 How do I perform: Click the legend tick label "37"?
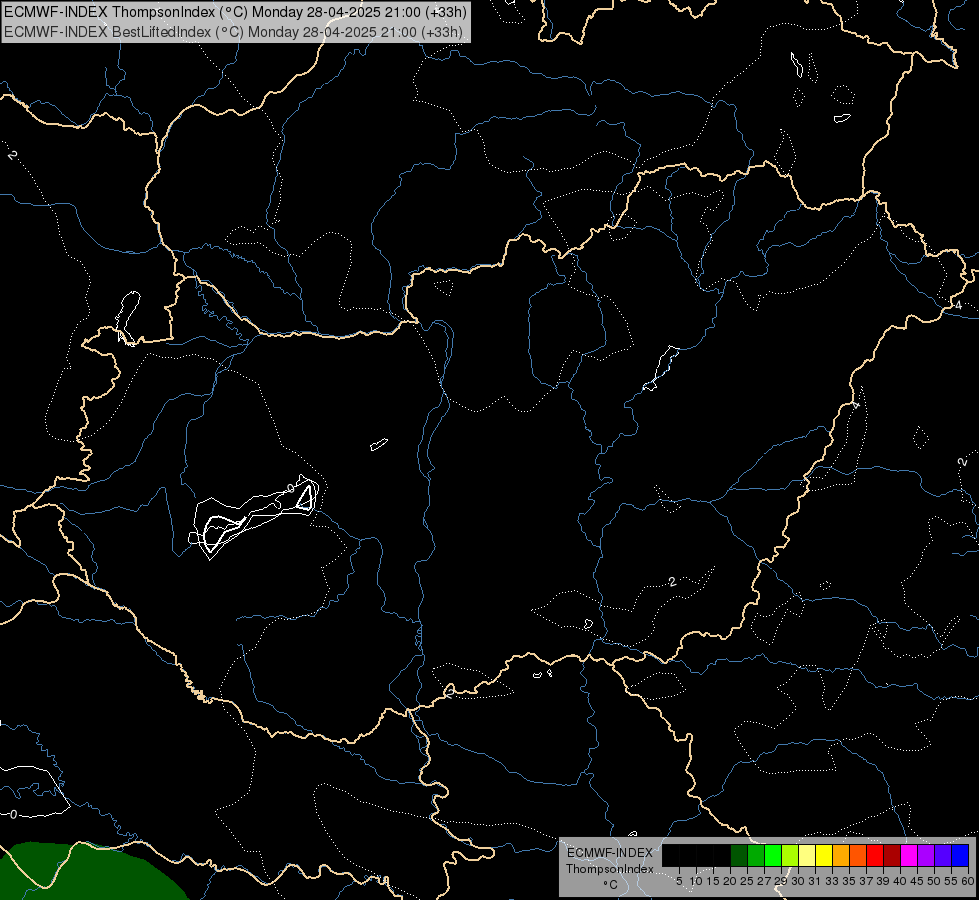[866, 881]
